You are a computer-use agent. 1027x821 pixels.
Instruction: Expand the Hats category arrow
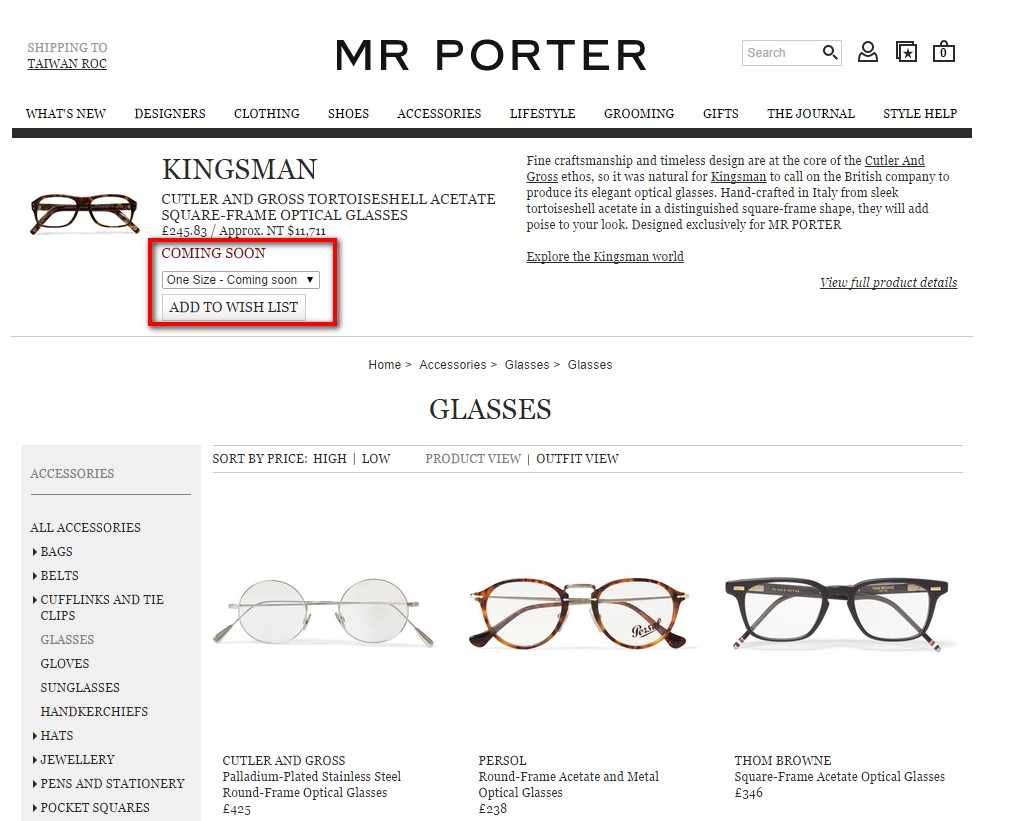point(35,736)
